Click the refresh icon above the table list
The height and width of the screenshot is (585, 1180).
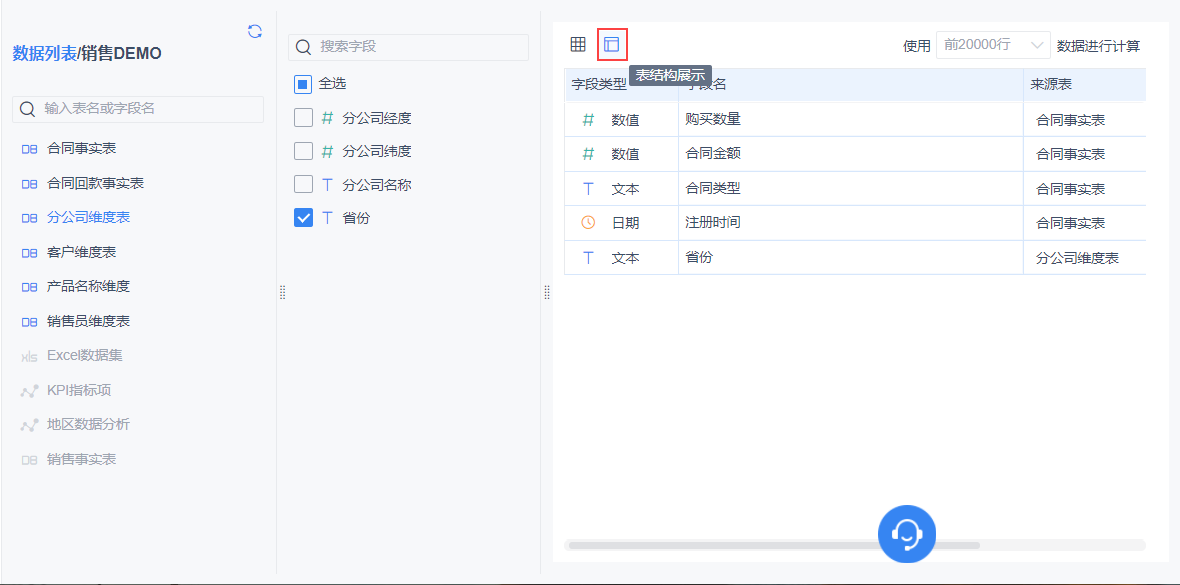pos(255,31)
